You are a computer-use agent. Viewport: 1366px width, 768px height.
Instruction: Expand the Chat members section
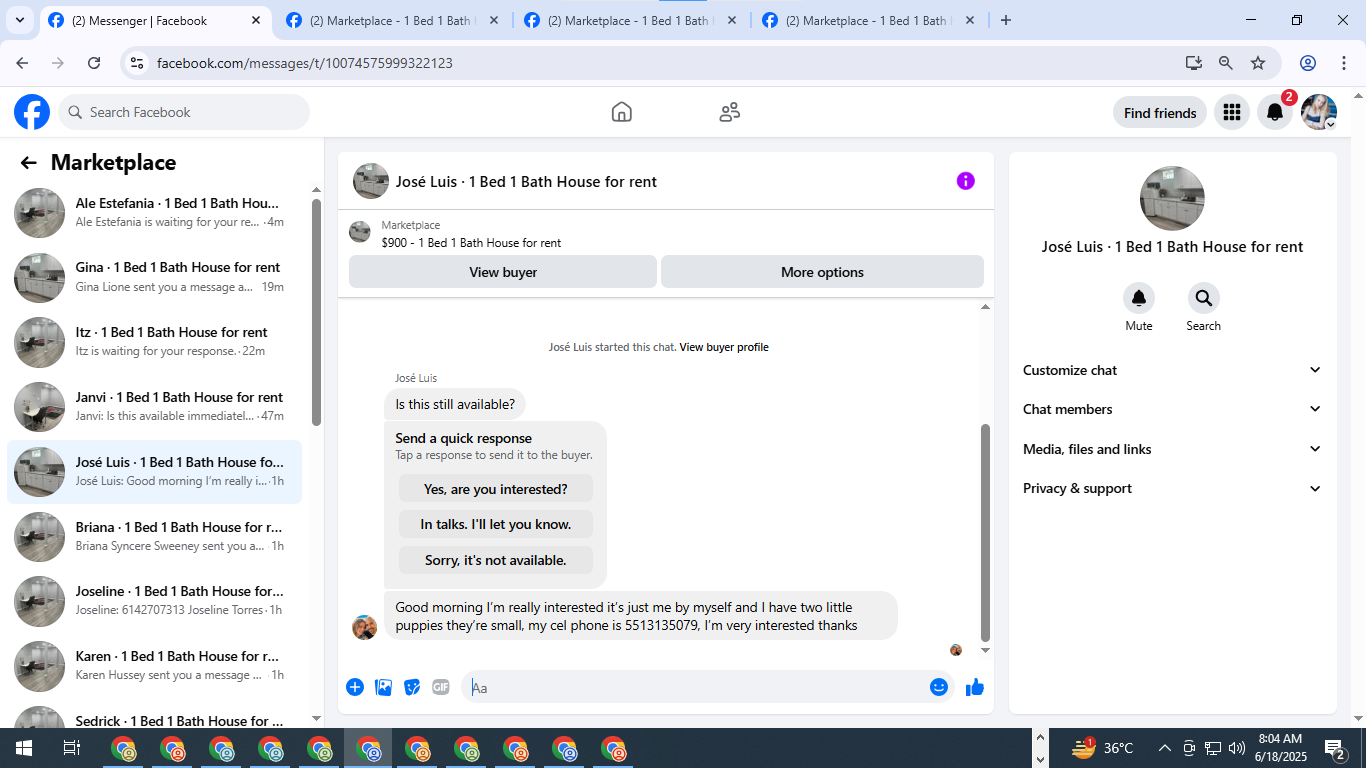pos(1172,409)
